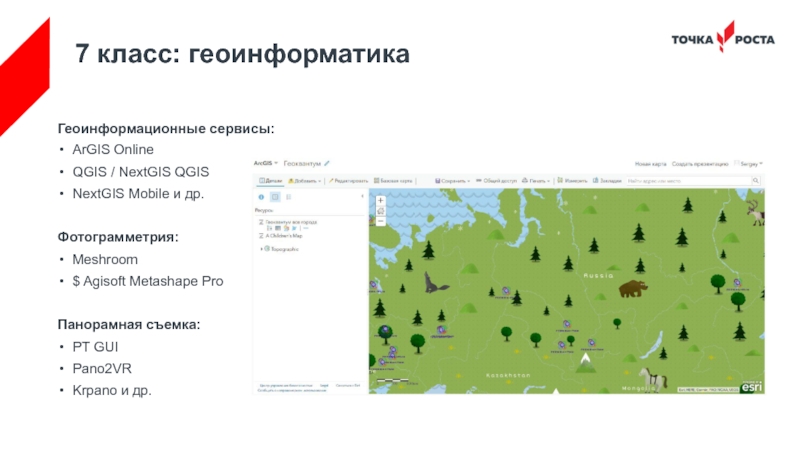Image resolution: width=800 pixels, height=450 pixels.
Task: Collapse the side panel with arrow
Action: 363,196
